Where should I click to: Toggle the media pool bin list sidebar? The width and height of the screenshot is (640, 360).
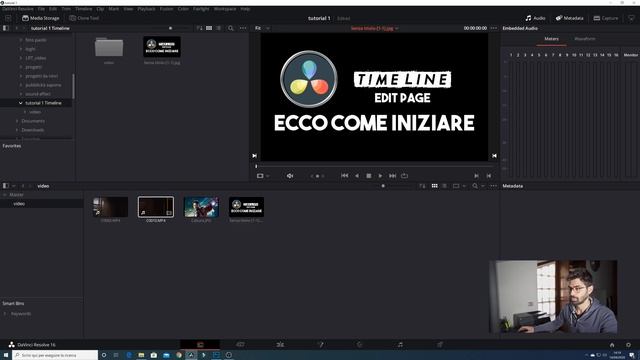coord(6,186)
